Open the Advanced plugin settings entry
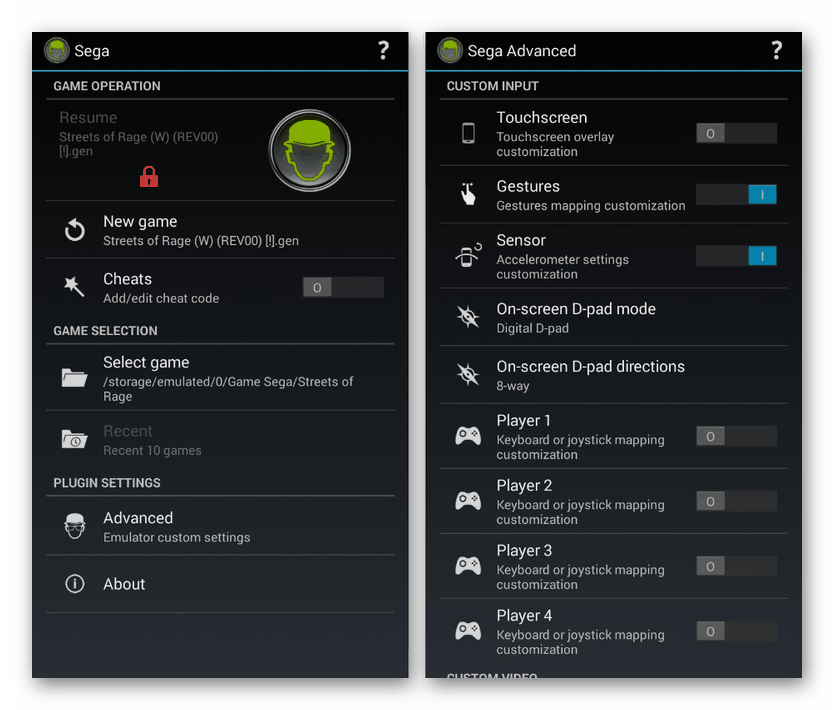This screenshot has height=710, width=834. [220, 526]
